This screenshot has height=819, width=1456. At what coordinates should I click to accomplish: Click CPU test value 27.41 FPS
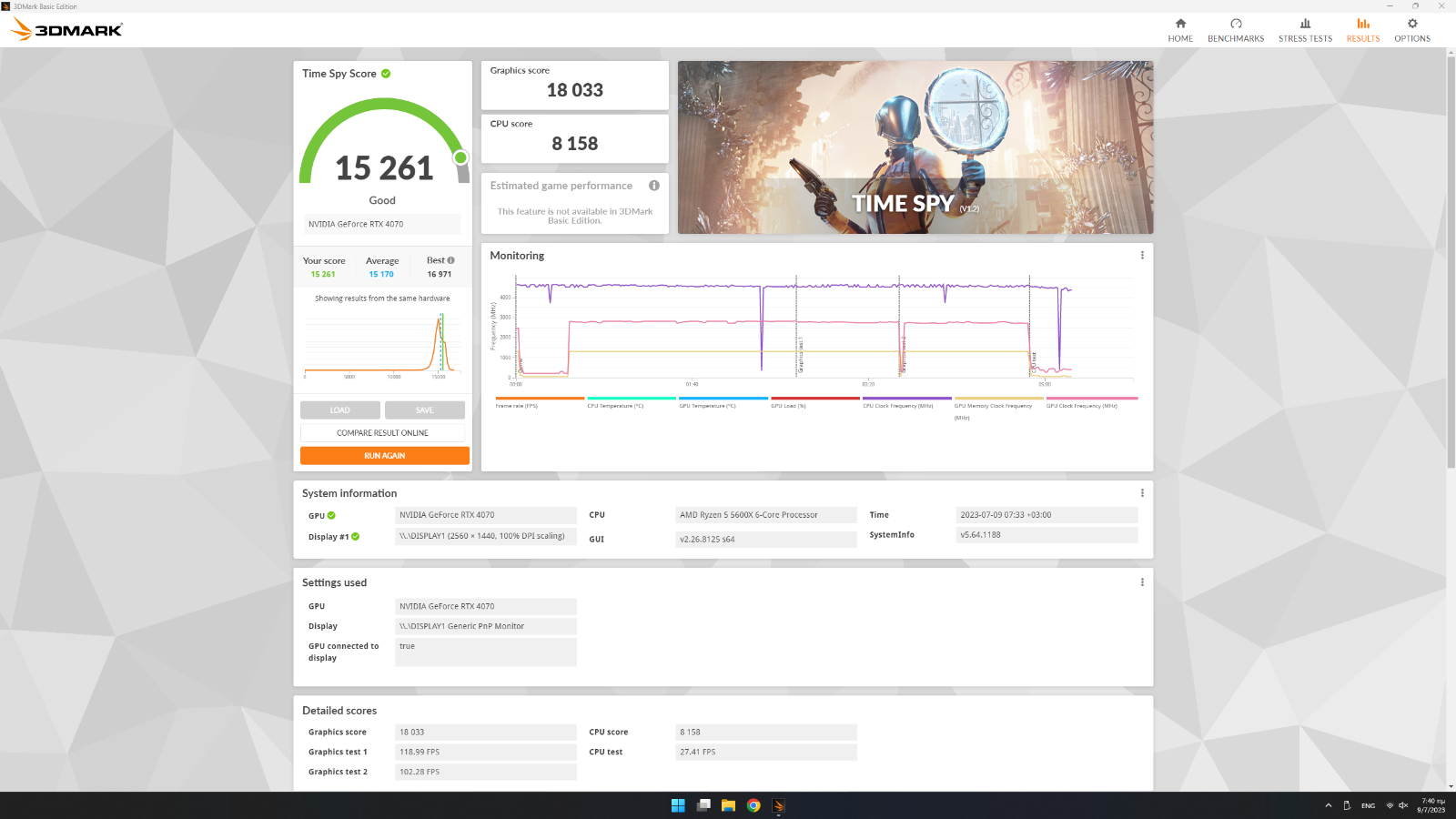click(x=766, y=753)
